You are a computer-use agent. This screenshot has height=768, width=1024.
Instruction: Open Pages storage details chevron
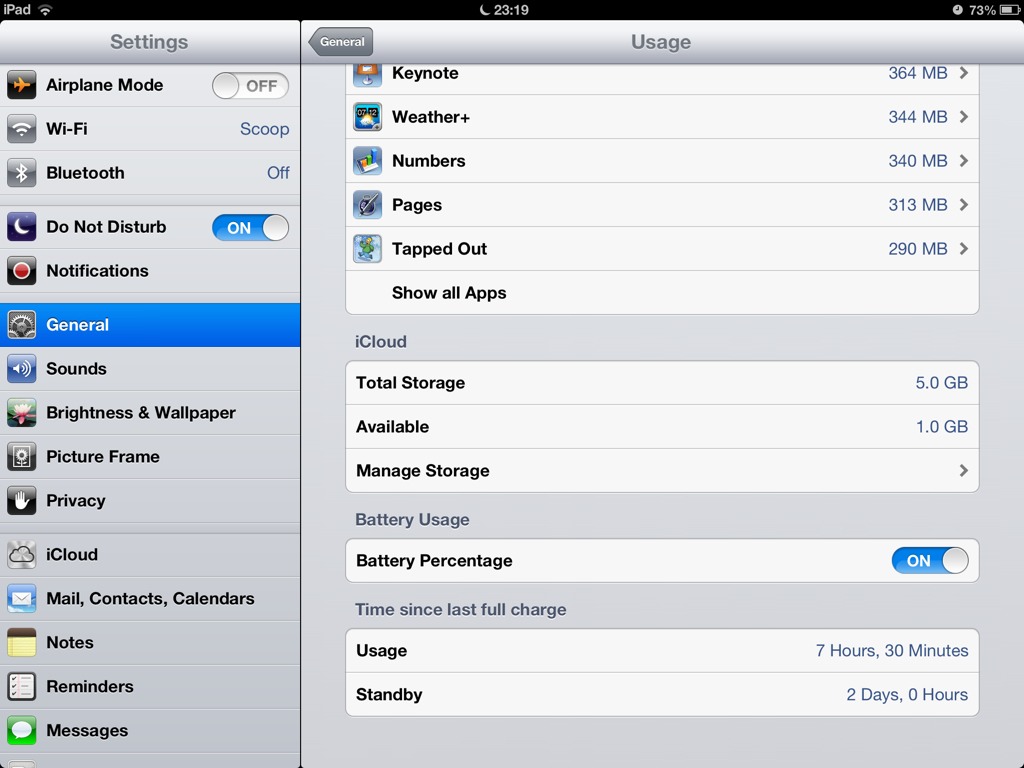[964, 205]
